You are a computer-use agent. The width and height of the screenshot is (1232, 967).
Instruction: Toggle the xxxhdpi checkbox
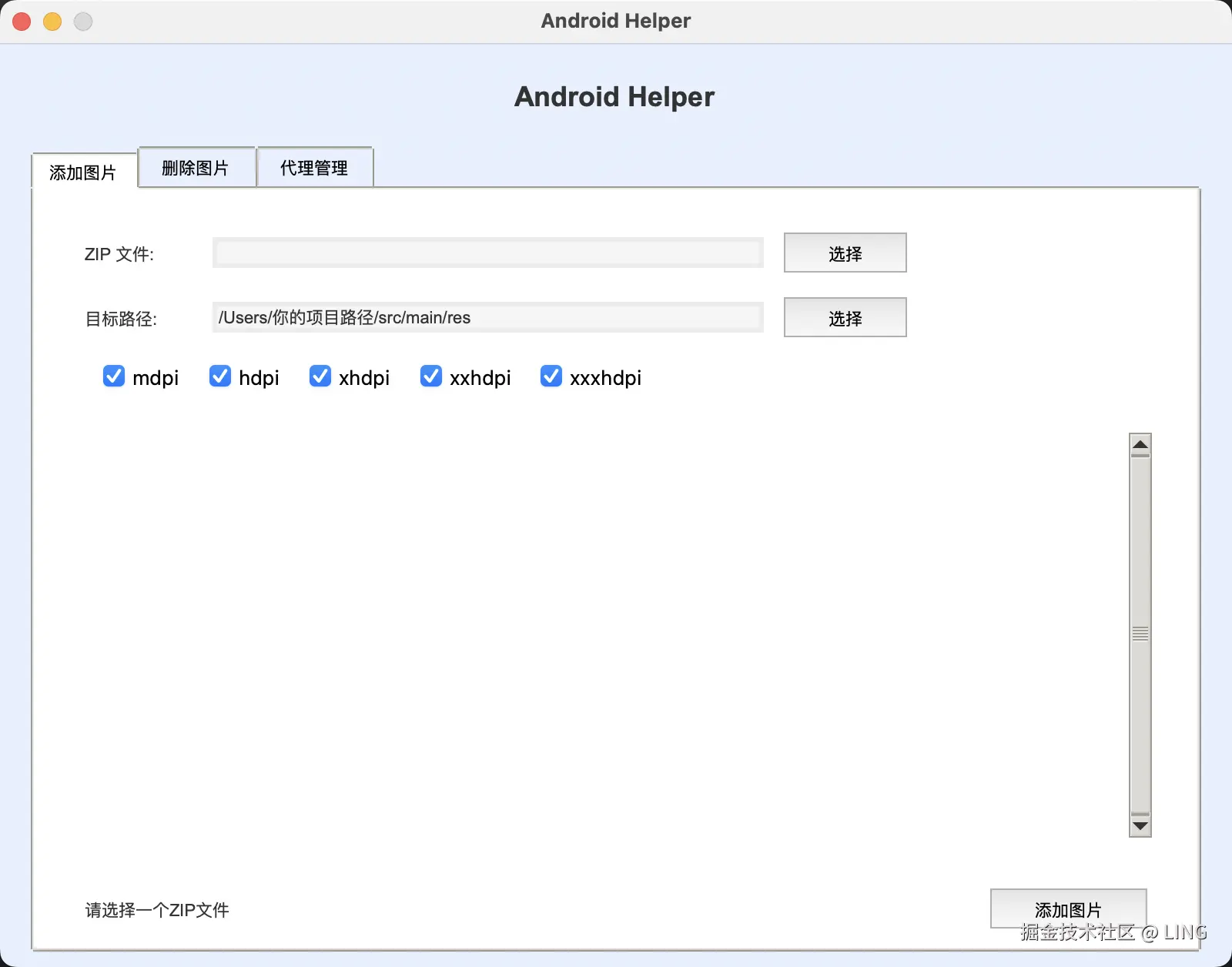coord(551,376)
